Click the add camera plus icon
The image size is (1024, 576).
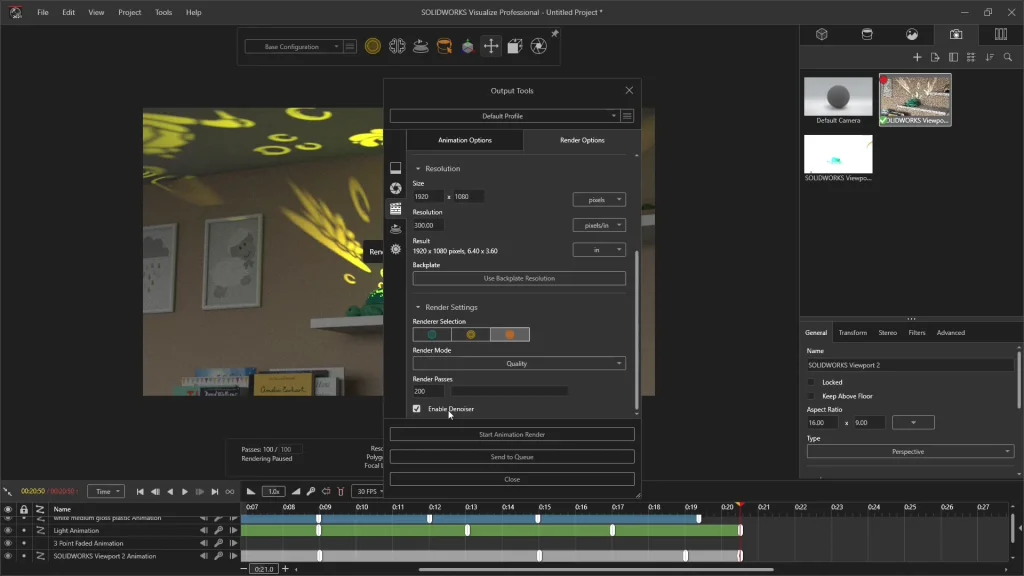[x=917, y=57]
